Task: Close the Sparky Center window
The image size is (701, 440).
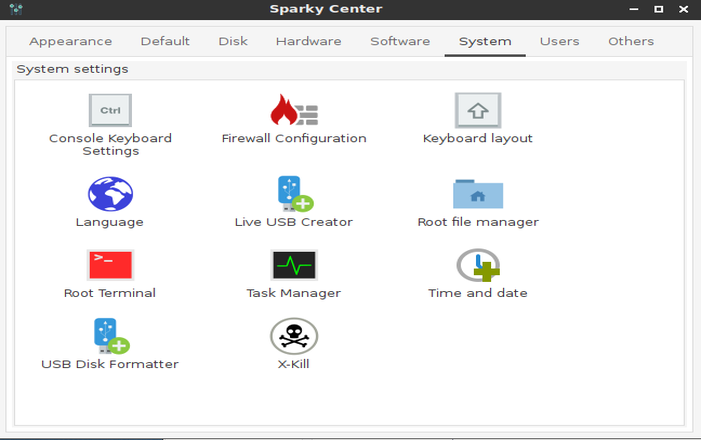Action: (x=684, y=9)
